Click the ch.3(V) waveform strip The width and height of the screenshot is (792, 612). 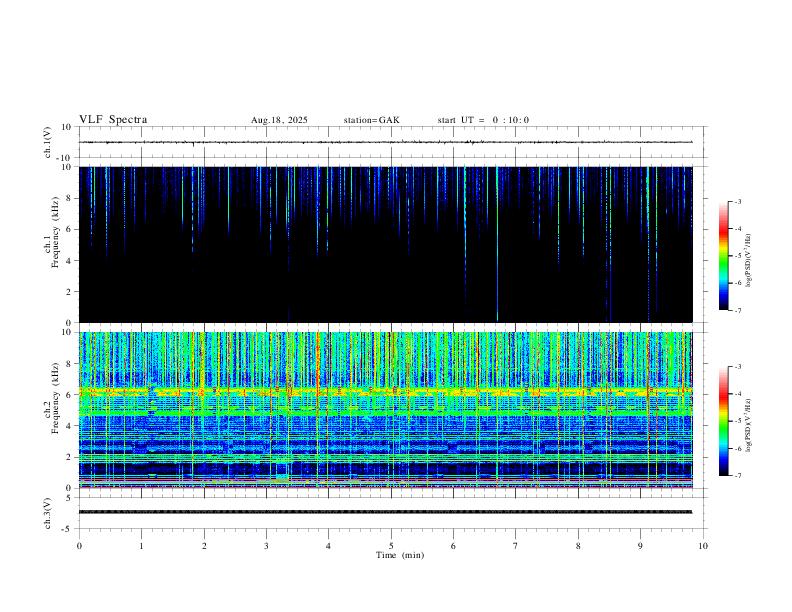pyautogui.click(x=391, y=512)
